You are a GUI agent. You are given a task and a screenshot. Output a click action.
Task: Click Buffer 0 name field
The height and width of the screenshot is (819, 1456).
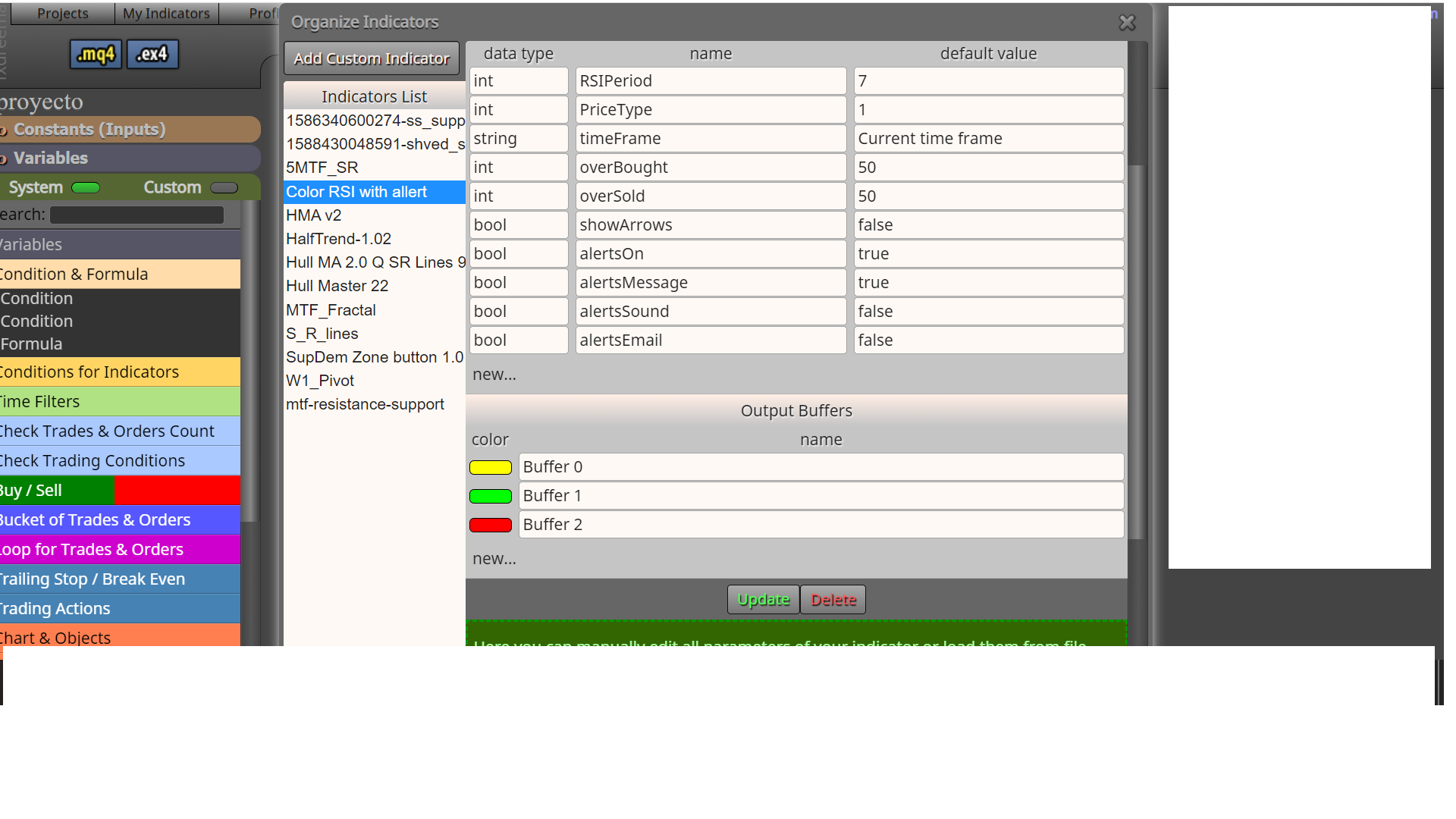(821, 467)
